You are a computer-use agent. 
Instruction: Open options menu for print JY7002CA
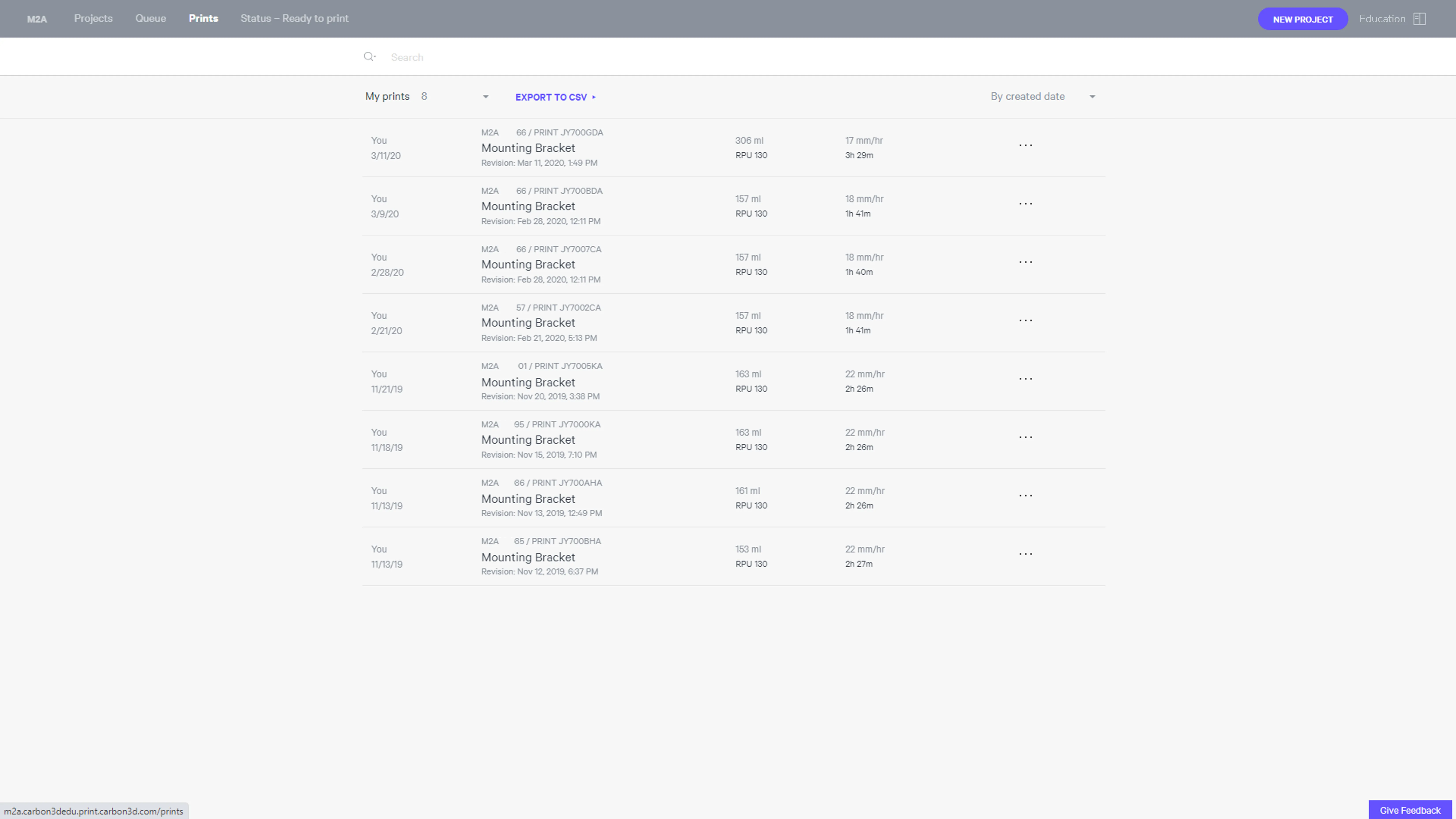click(x=1025, y=320)
